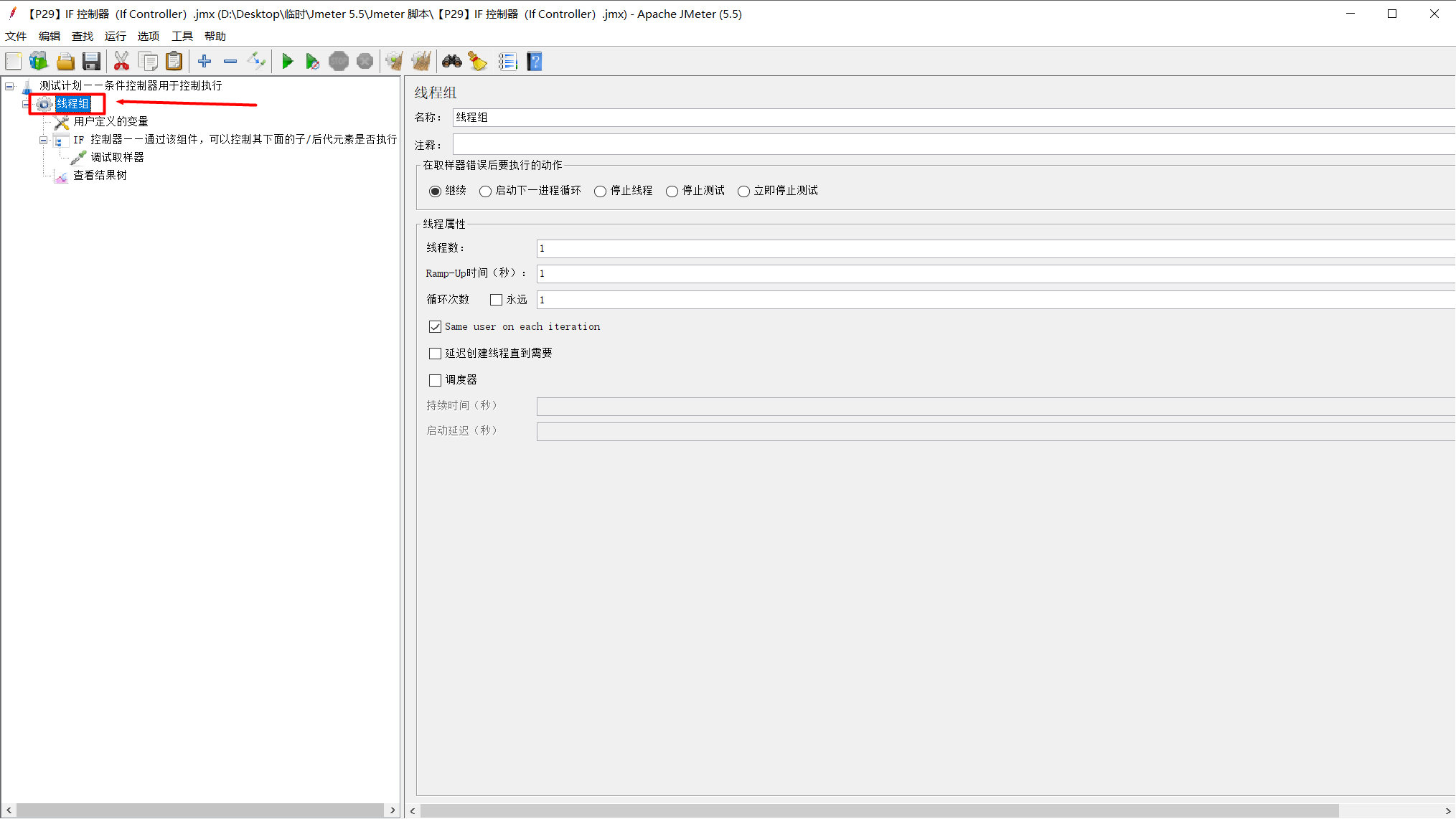Uncheck Same user on each iteration
Screen dimensions: 1456x819
(435, 326)
